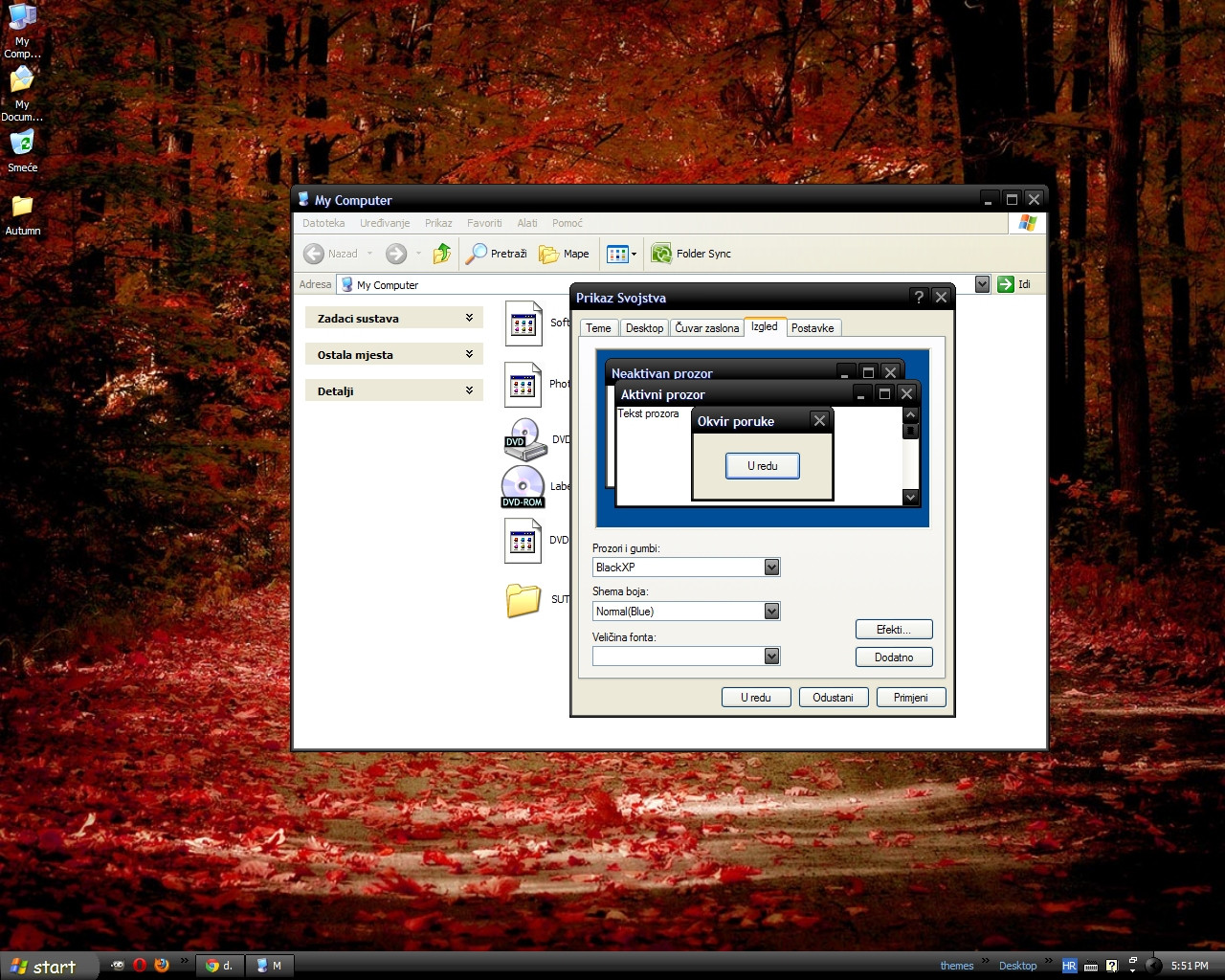Select the SUT folder icon
The image size is (1225, 980).
pos(523,600)
